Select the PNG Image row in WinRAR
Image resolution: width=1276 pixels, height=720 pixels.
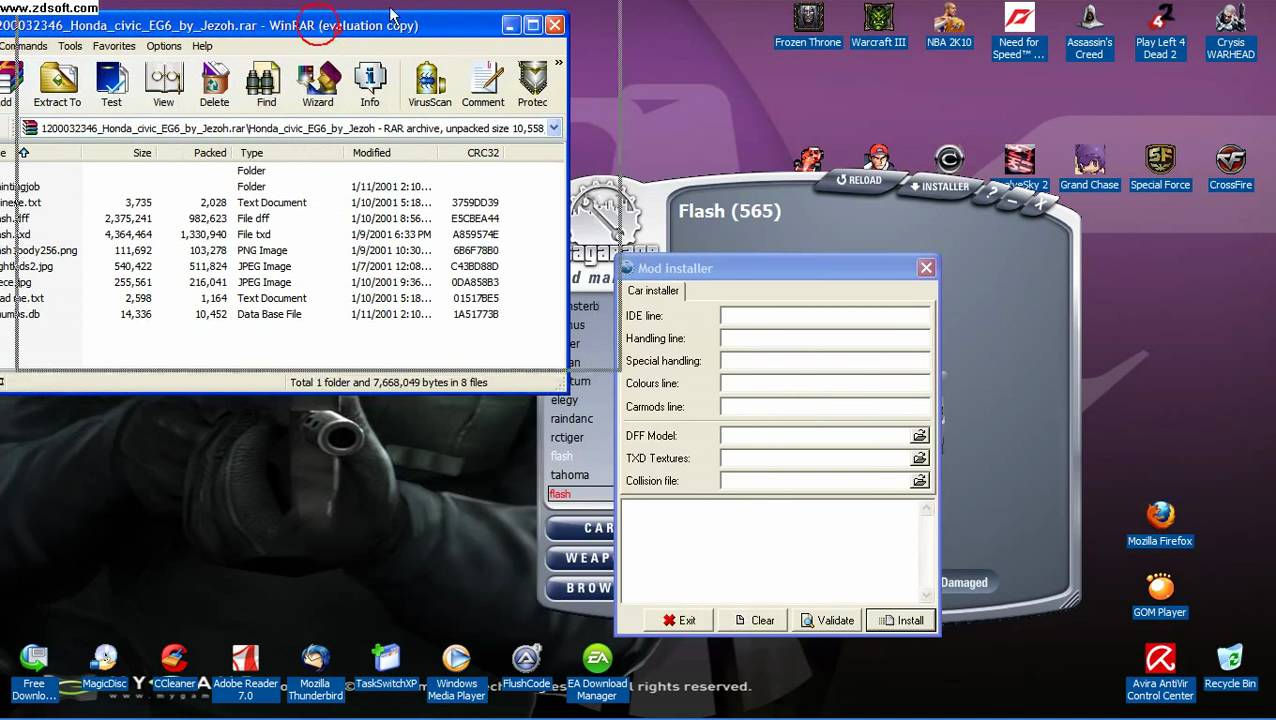coord(250,250)
